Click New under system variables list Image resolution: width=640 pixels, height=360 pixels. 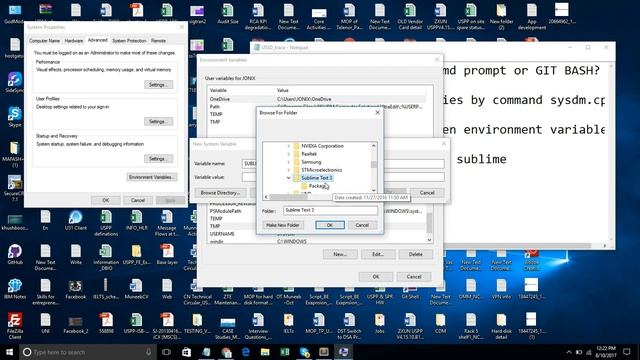tap(340, 254)
